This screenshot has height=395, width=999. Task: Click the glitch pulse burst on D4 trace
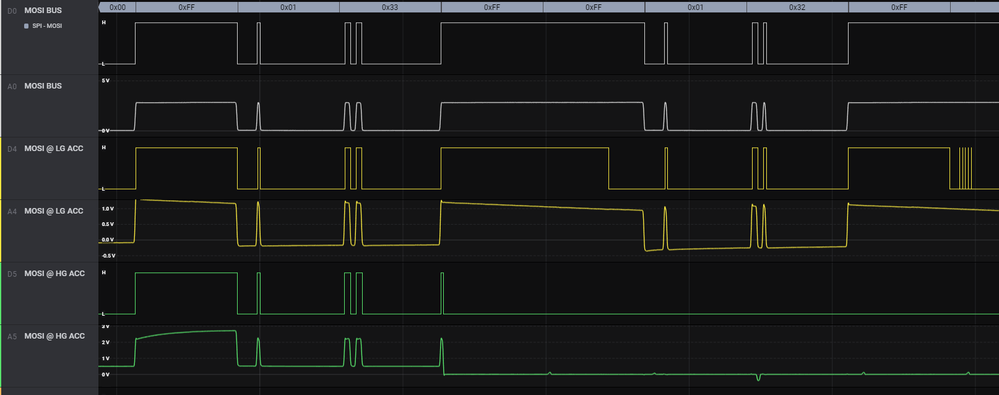[x=965, y=168]
